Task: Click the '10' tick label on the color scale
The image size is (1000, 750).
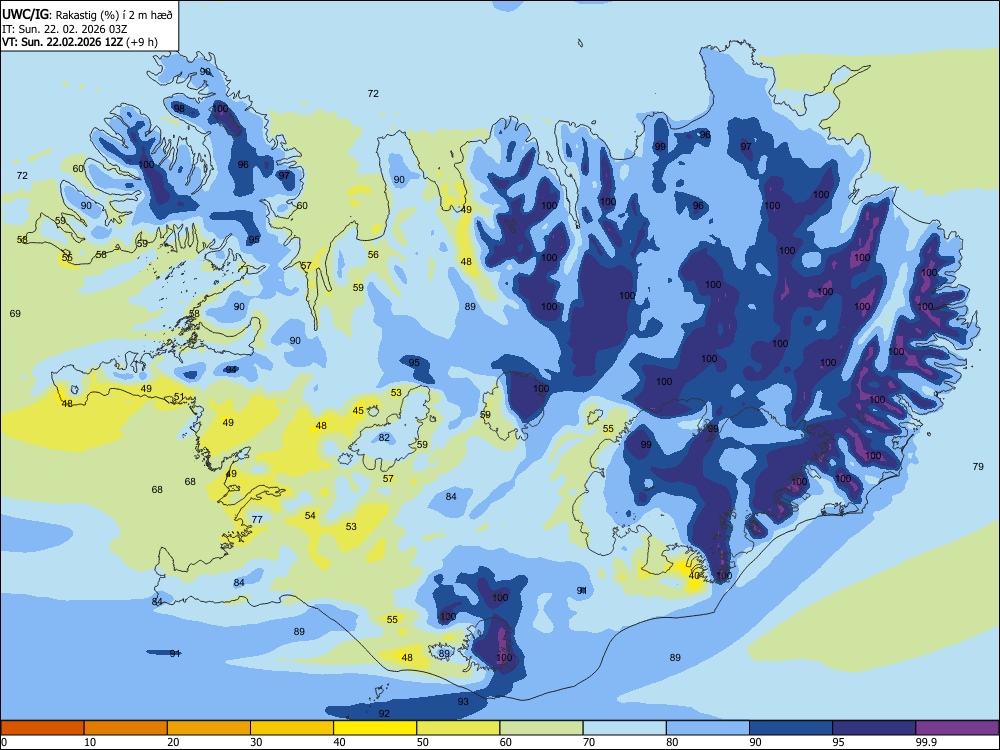Action: (x=90, y=742)
